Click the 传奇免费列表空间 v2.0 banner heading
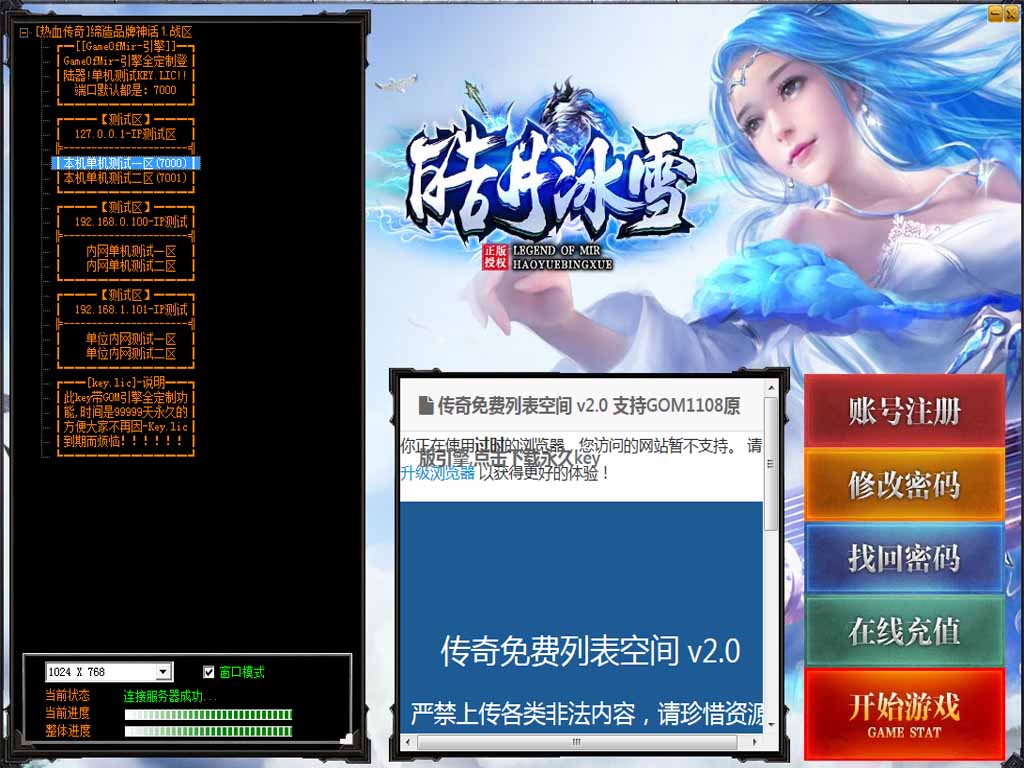The height and width of the screenshot is (768, 1024). click(590, 650)
